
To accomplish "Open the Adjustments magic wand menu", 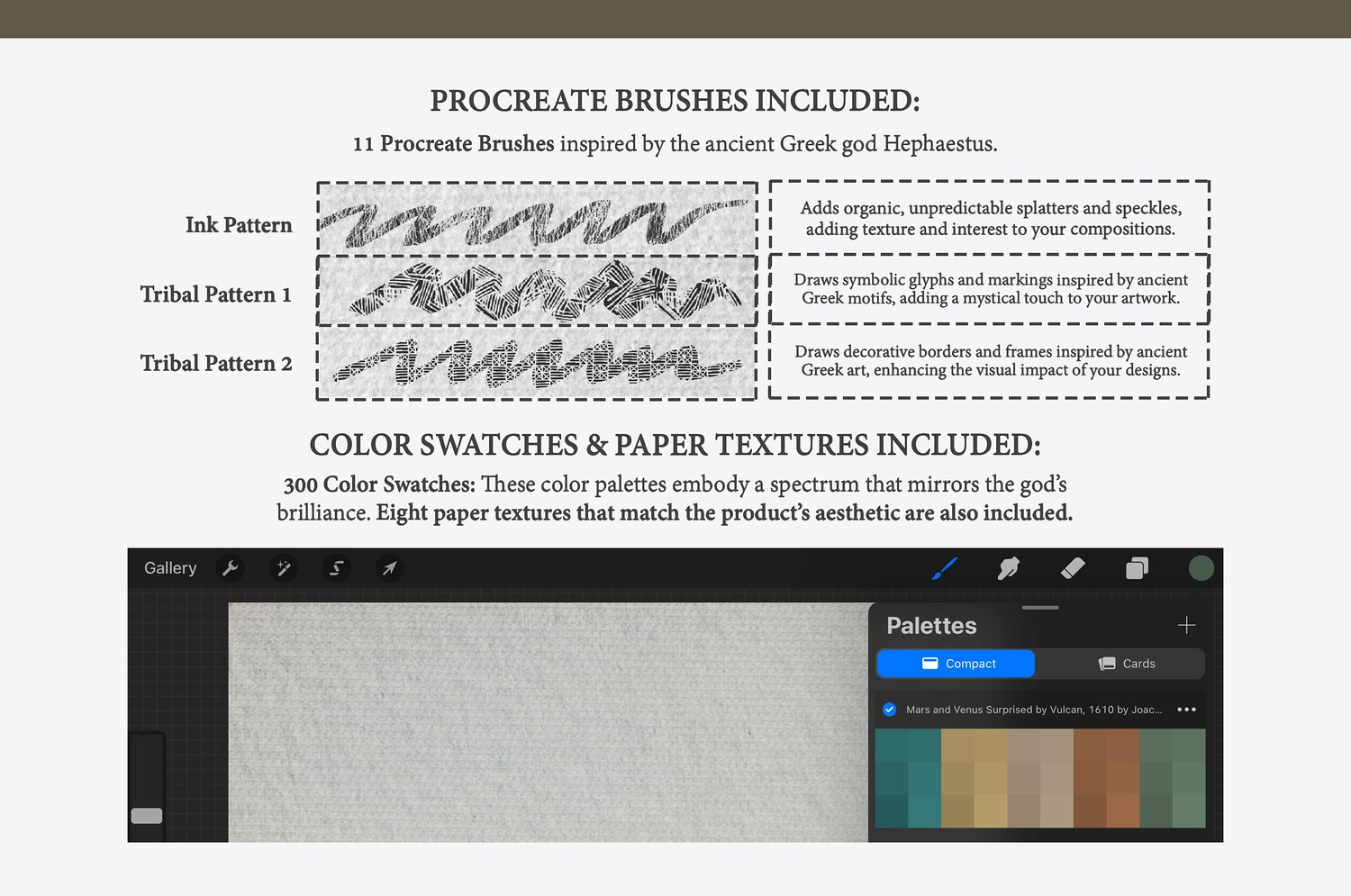I will [283, 568].
